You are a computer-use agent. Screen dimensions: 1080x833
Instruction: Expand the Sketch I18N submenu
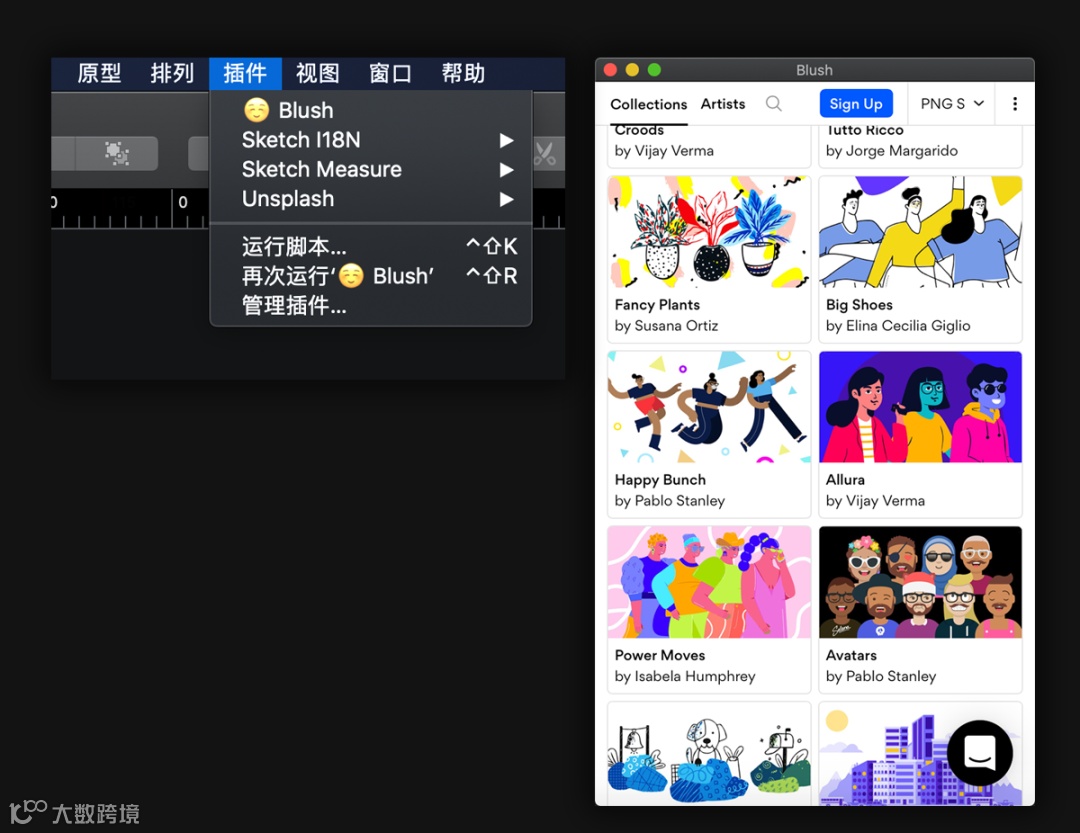tap(371, 140)
